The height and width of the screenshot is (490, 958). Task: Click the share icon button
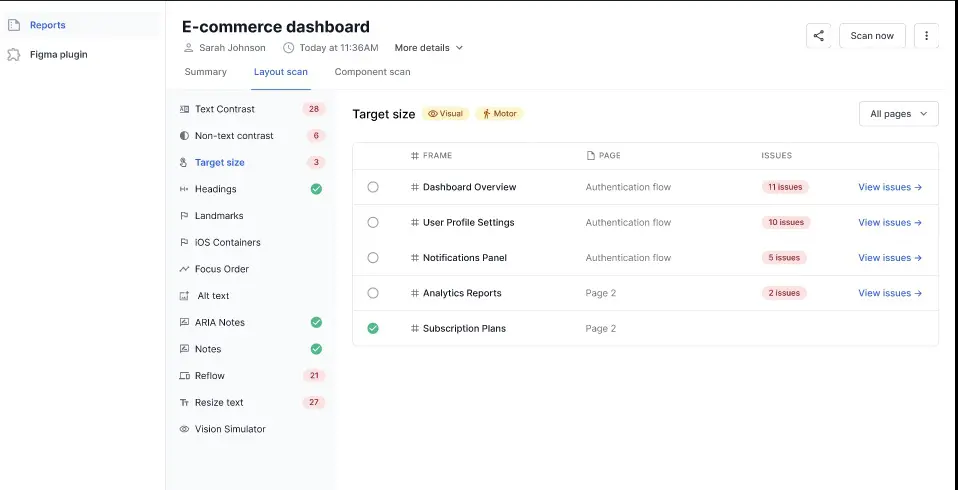tap(818, 36)
